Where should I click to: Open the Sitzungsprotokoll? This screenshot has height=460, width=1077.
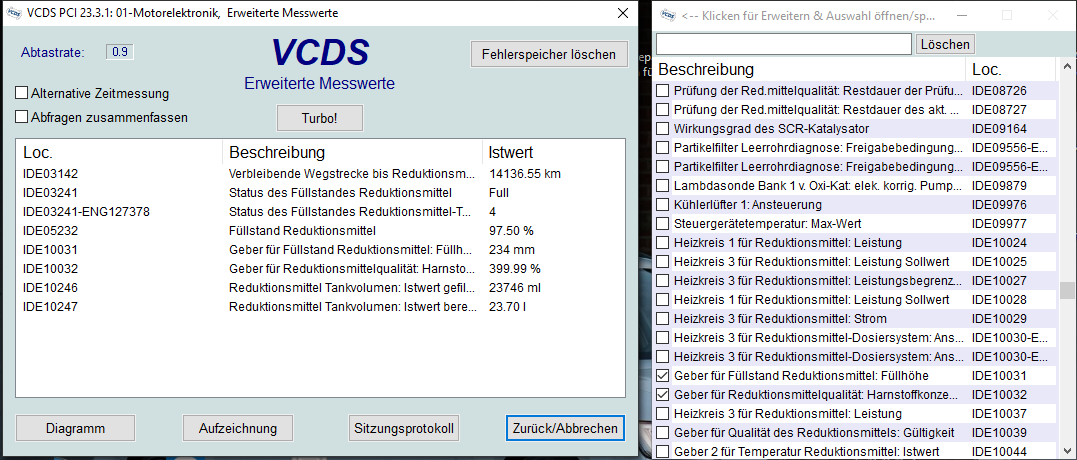404,428
